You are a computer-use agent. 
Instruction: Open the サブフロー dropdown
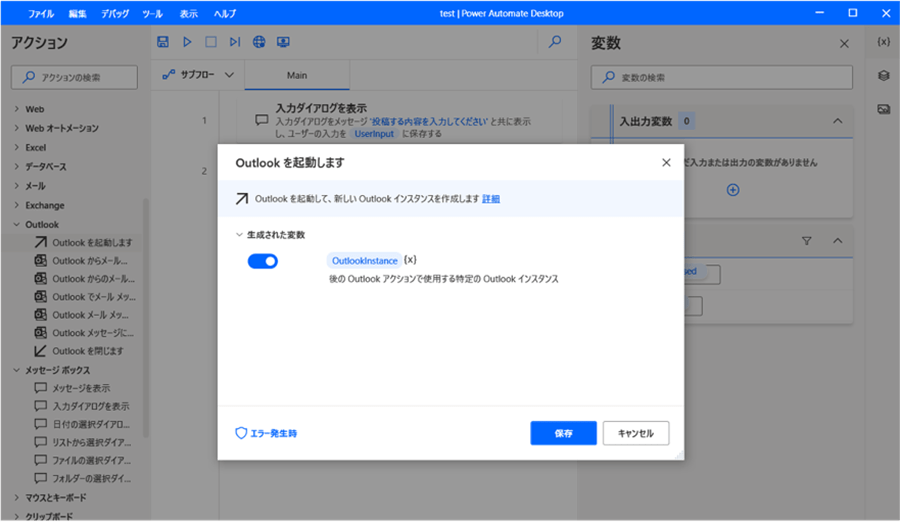point(198,75)
